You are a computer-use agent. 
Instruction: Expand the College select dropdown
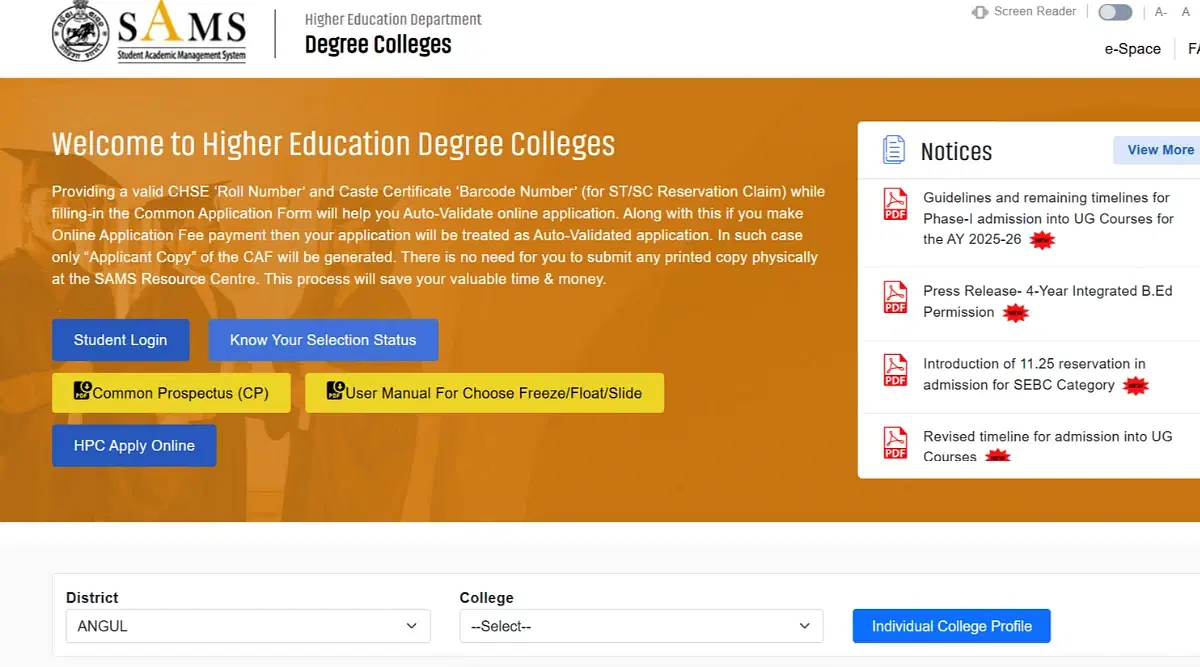[641, 626]
